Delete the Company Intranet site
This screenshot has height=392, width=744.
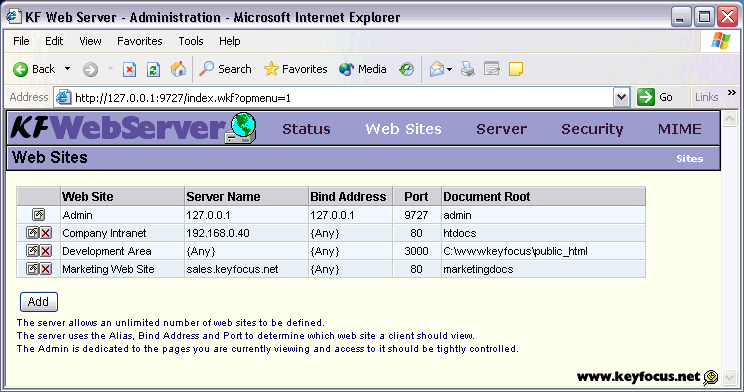[46, 233]
